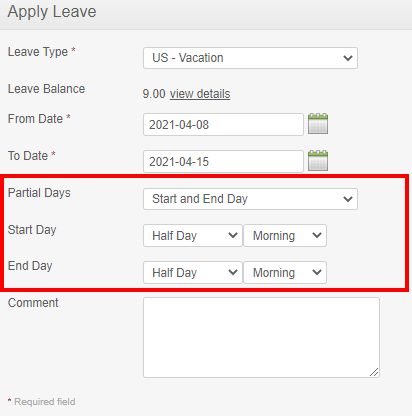Open the Leave Type dropdown showing US - Vacation
The image size is (412, 416).
tap(250, 58)
